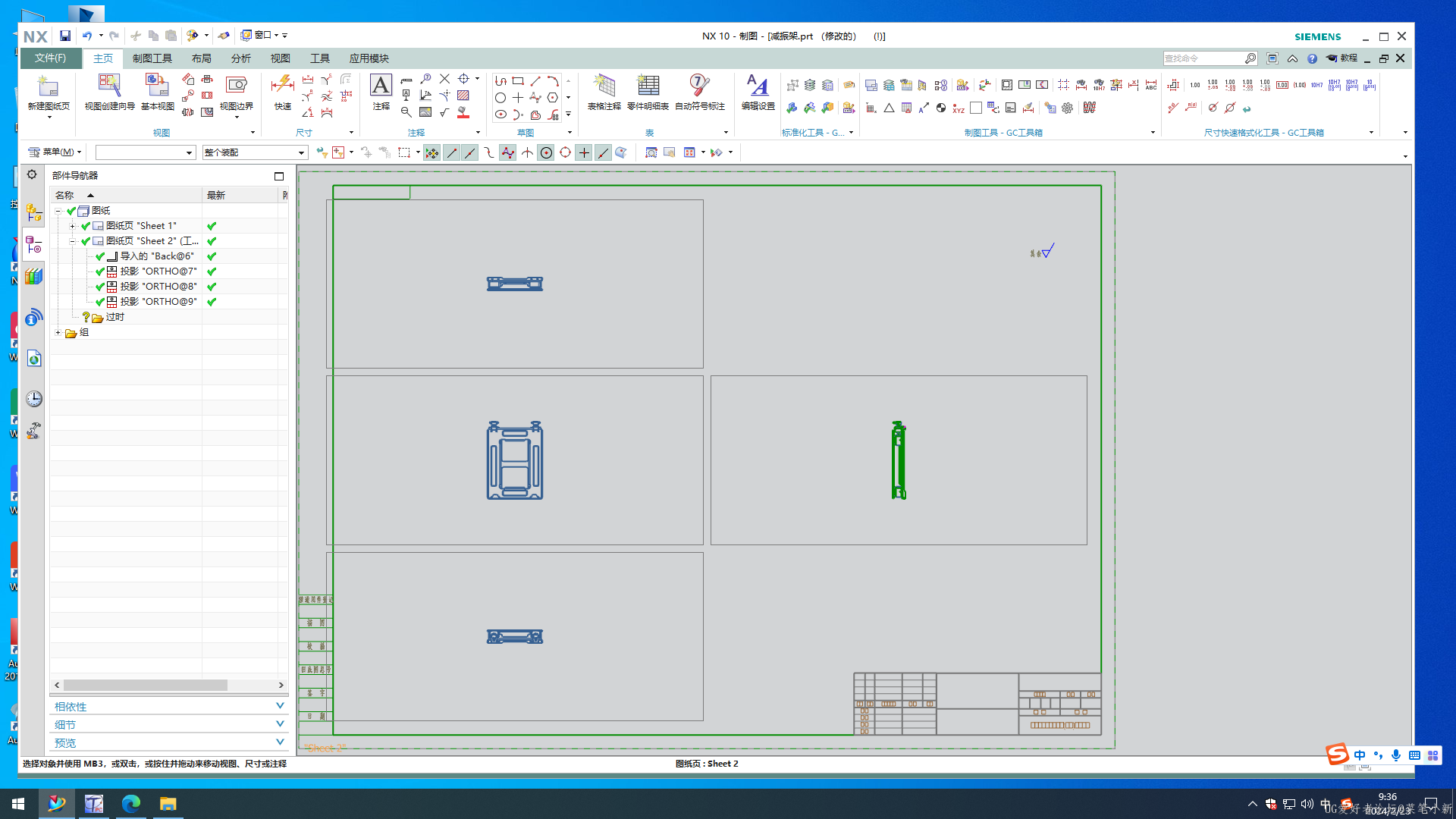Open the 窗口 window switcher button

tap(258, 35)
